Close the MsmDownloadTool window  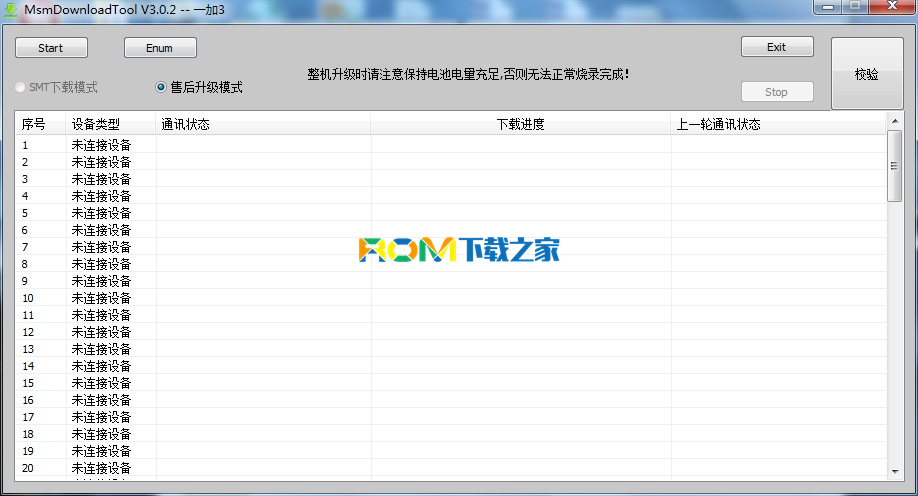tap(892, 6)
